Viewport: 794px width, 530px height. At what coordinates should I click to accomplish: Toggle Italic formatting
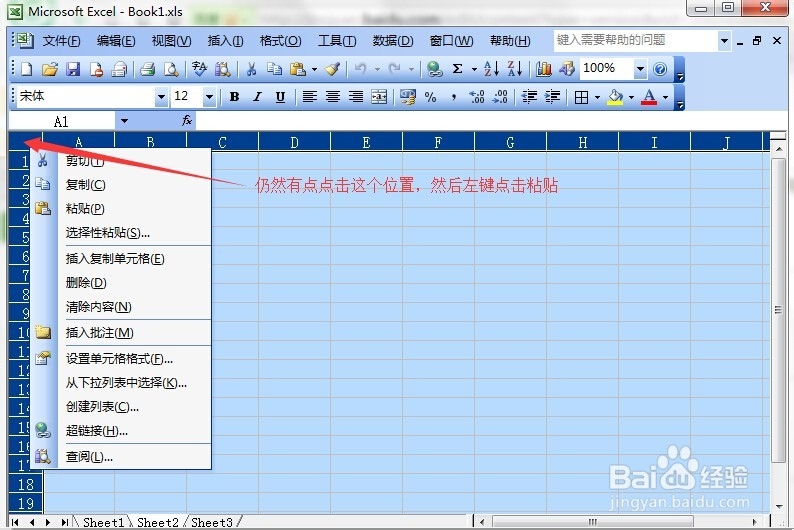pos(257,97)
